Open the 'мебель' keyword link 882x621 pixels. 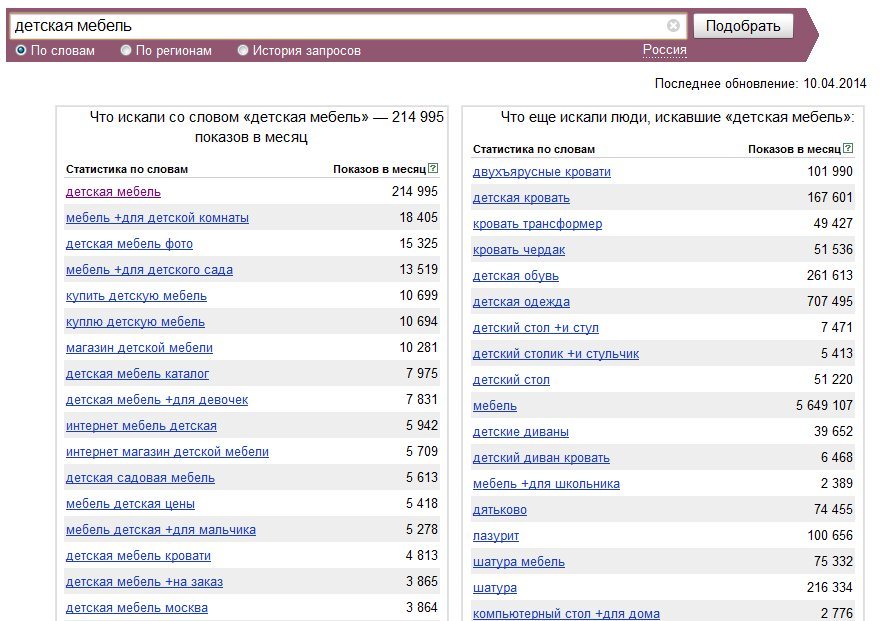(495, 406)
